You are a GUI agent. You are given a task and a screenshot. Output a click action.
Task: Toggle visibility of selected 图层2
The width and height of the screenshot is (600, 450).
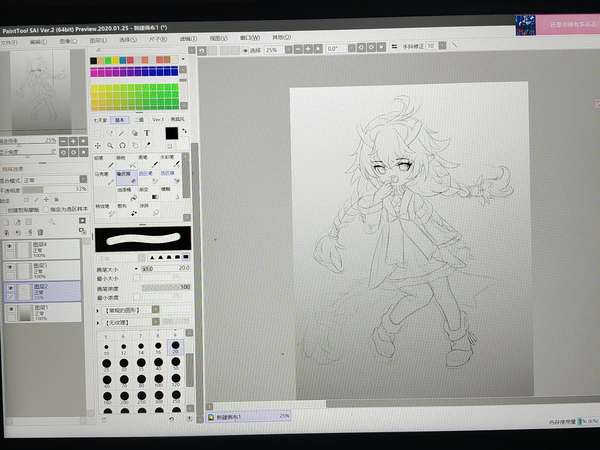pos(10,288)
